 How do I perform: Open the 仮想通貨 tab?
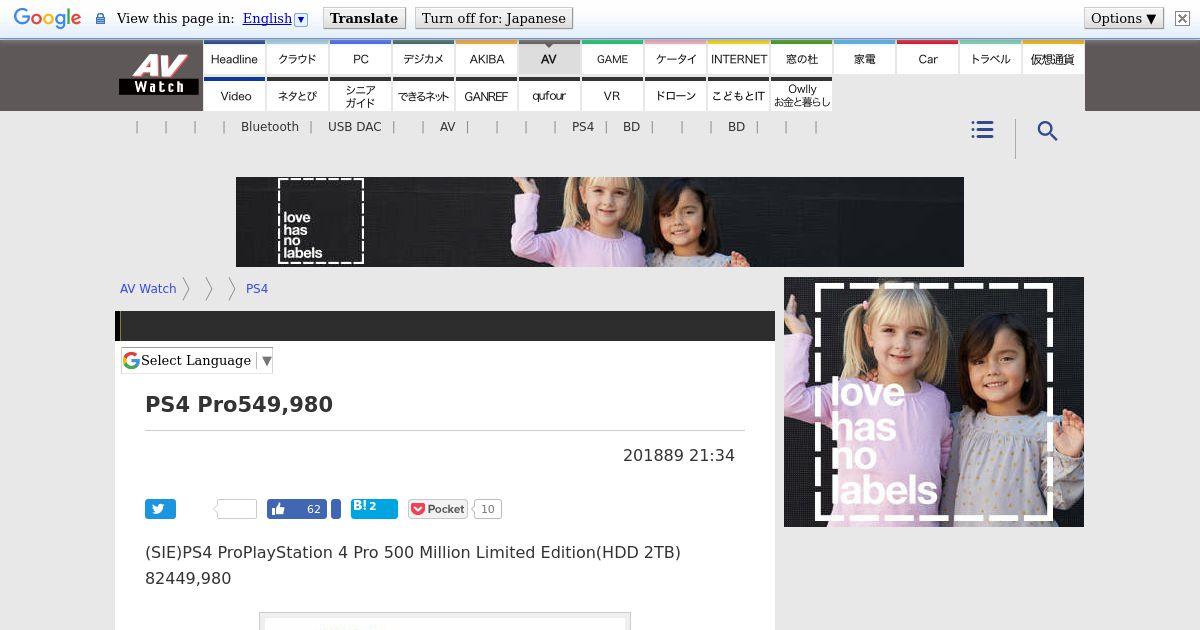(x=1053, y=59)
